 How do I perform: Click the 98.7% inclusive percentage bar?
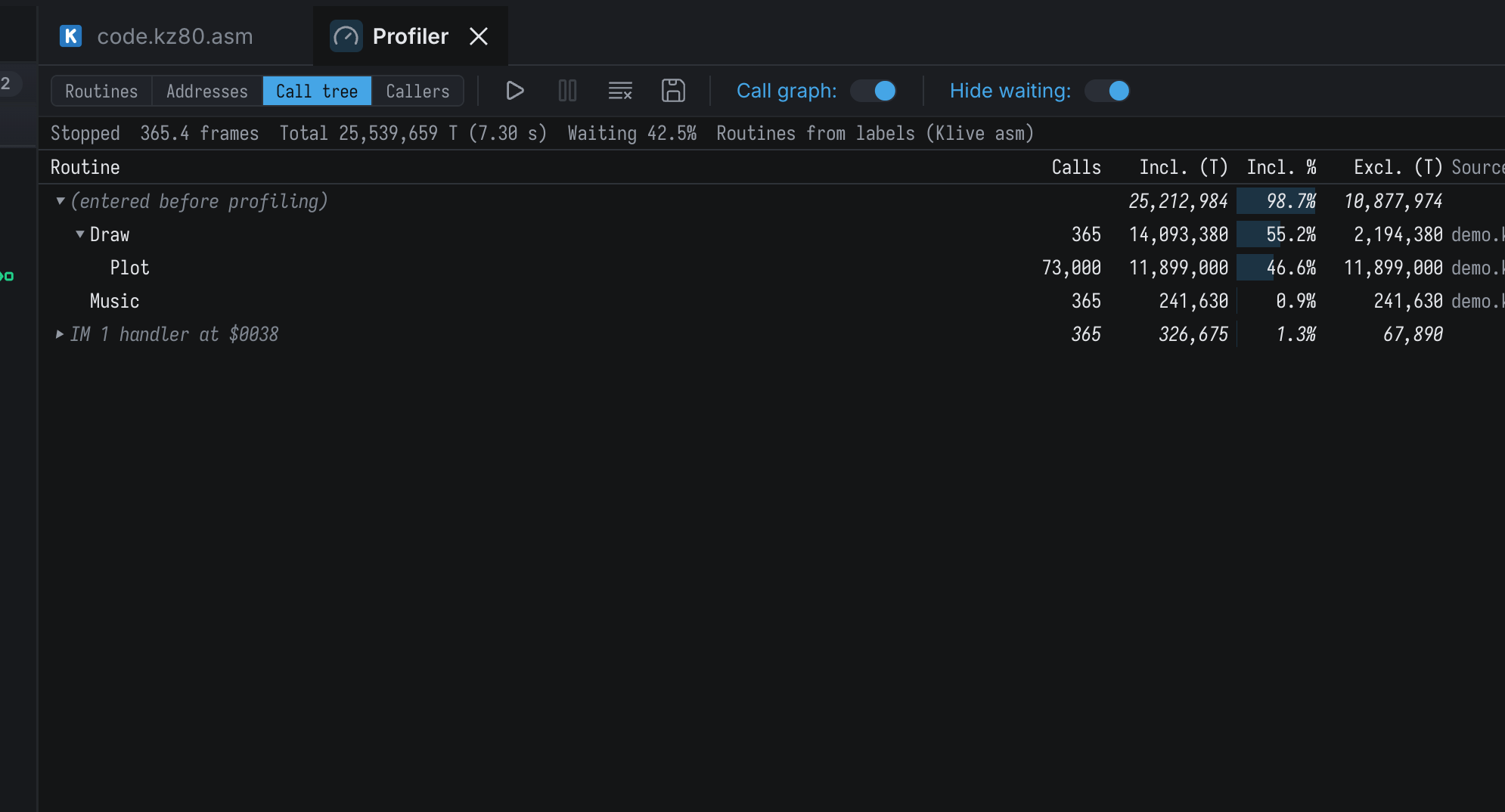tap(1277, 201)
